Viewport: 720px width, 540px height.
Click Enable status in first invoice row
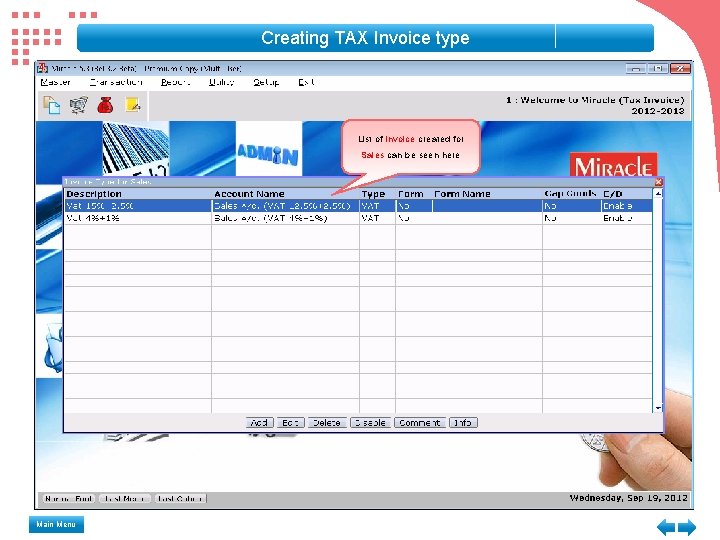(x=627, y=206)
